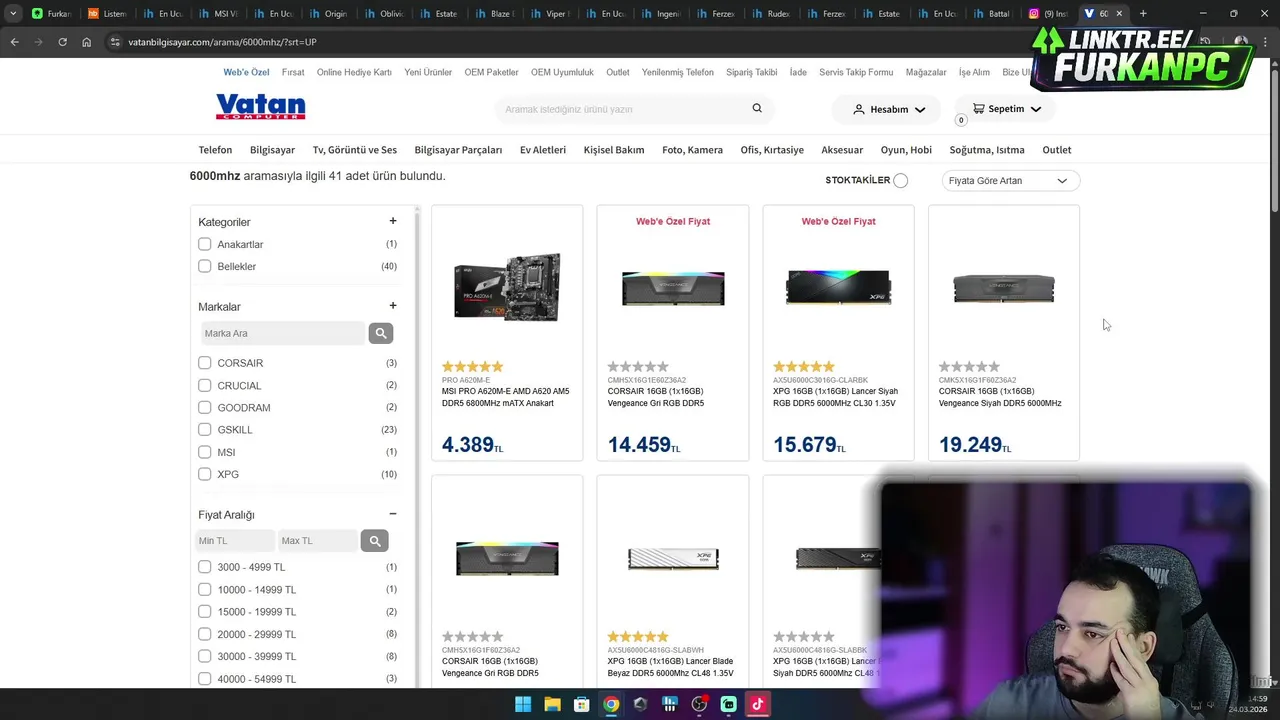Click the 19.249 TL Corsair Vengeance price
Image resolution: width=1280 pixels, height=720 pixels.
(974, 445)
